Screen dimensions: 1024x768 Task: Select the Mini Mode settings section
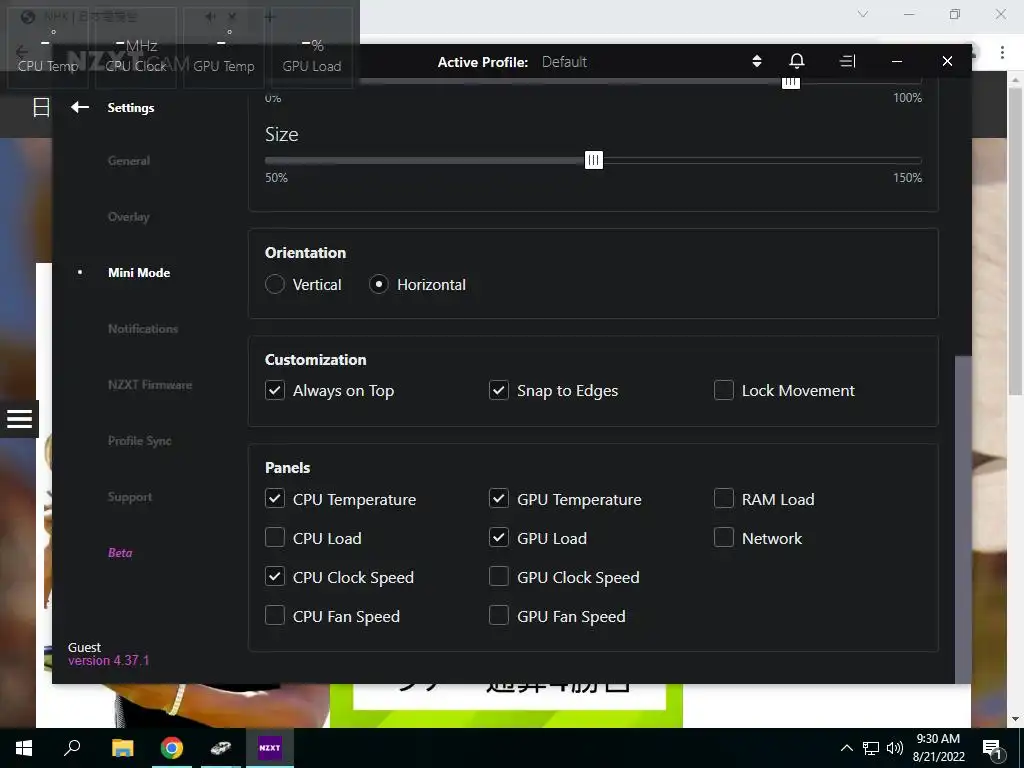pos(139,273)
